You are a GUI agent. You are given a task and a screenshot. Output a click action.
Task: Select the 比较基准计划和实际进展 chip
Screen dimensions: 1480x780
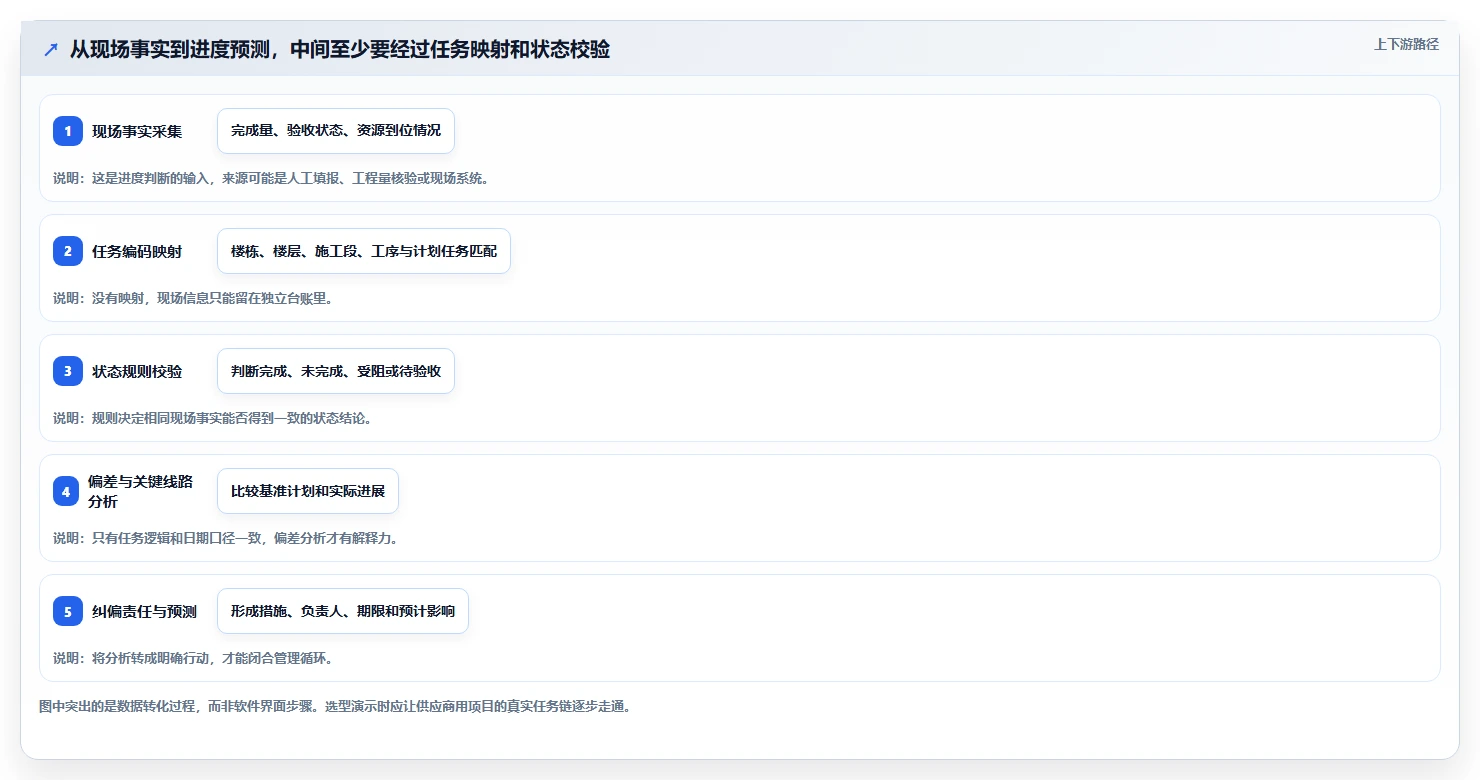[x=308, y=491]
